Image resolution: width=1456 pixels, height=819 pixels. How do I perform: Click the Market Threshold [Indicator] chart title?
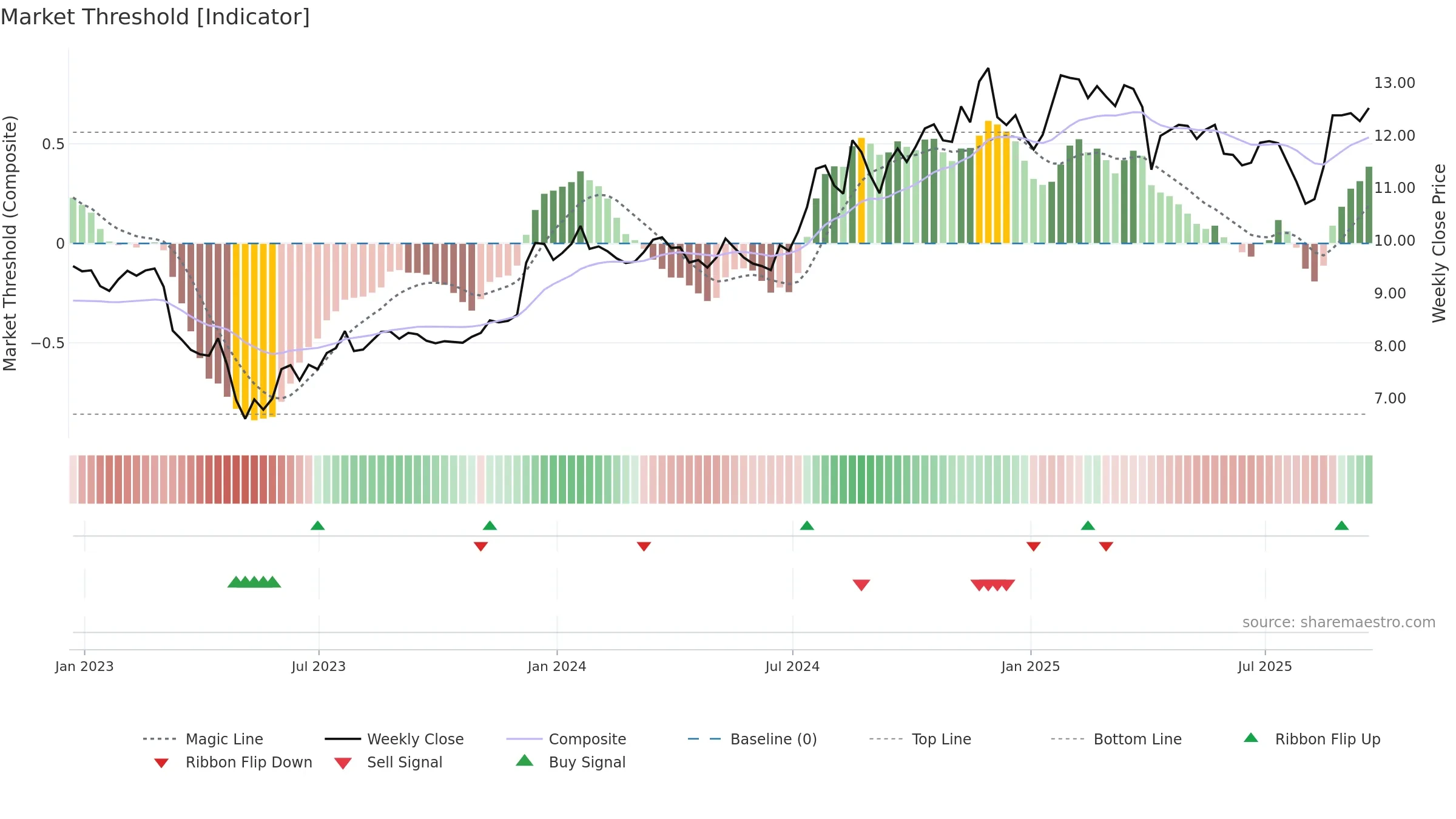[155, 17]
